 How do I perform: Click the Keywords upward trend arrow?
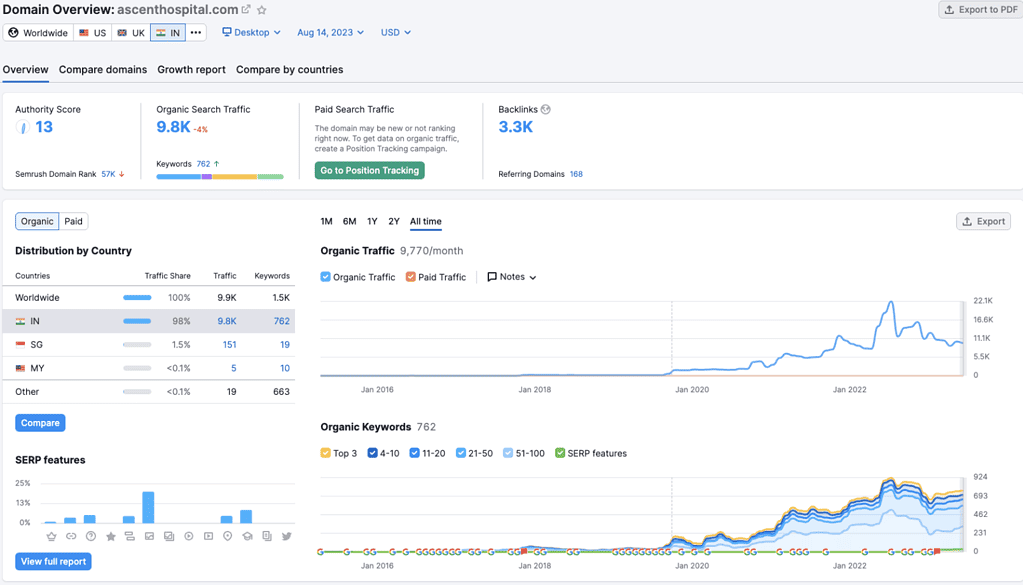click(217, 164)
